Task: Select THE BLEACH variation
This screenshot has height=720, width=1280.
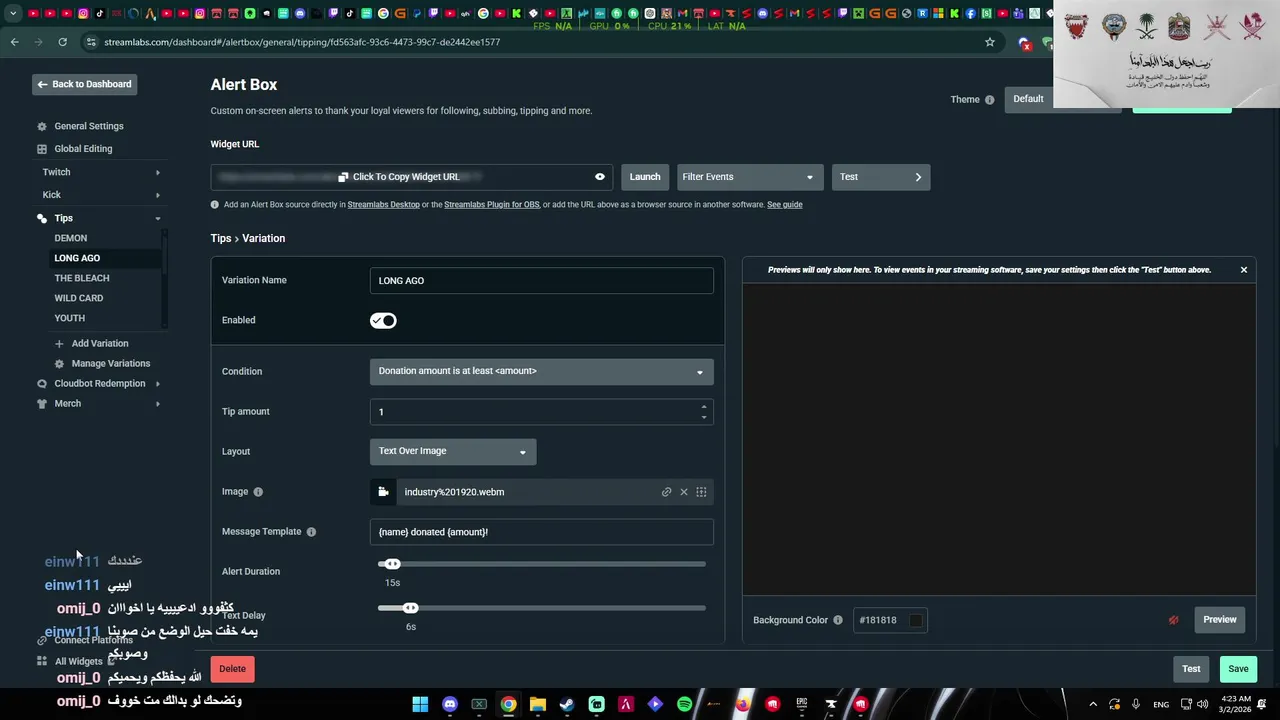Action: point(82,278)
